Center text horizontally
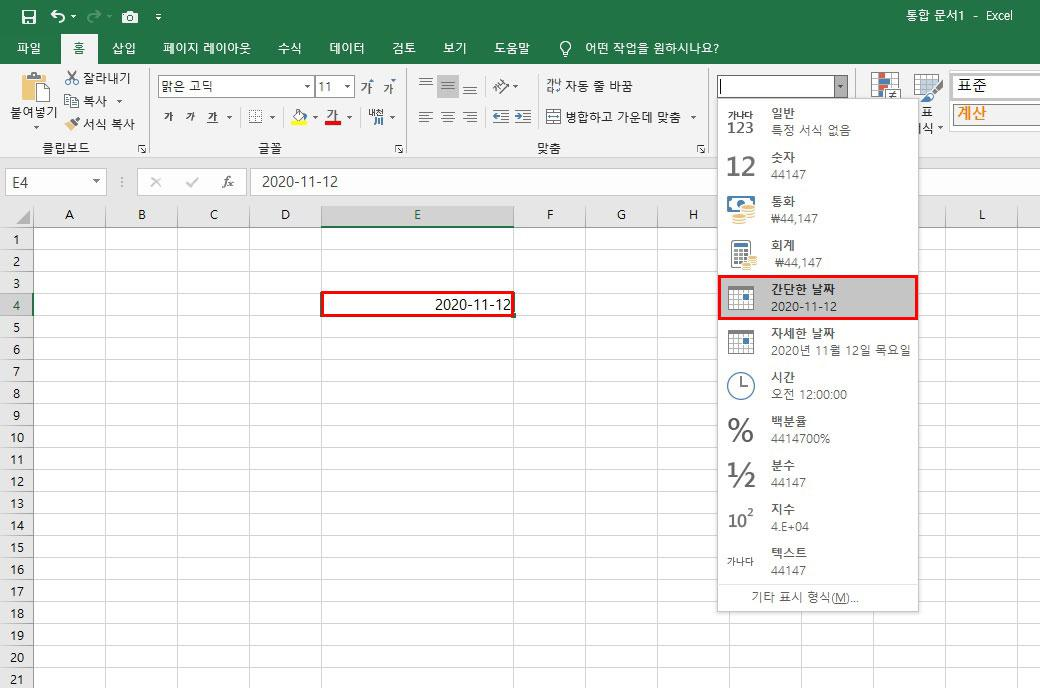Image resolution: width=1040 pixels, height=688 pixels. coord(448,117)
